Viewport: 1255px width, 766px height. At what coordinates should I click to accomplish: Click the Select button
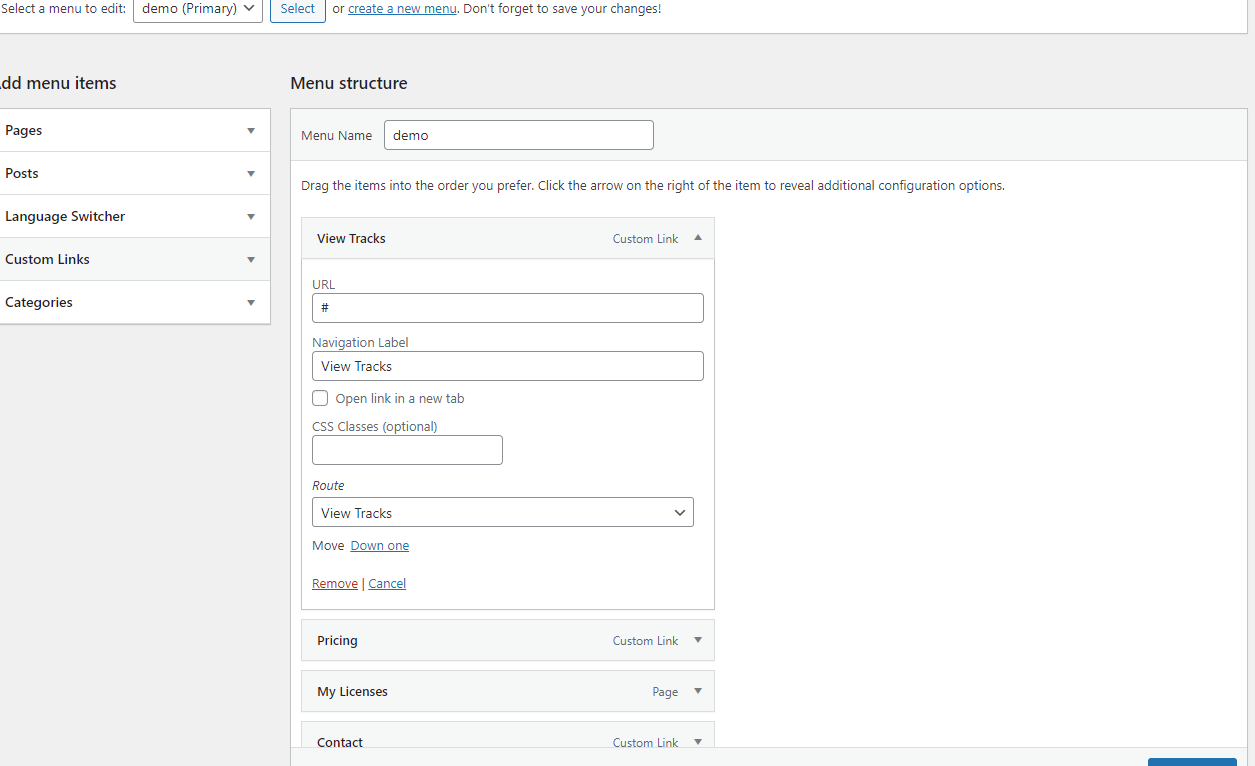click(298, 9)
